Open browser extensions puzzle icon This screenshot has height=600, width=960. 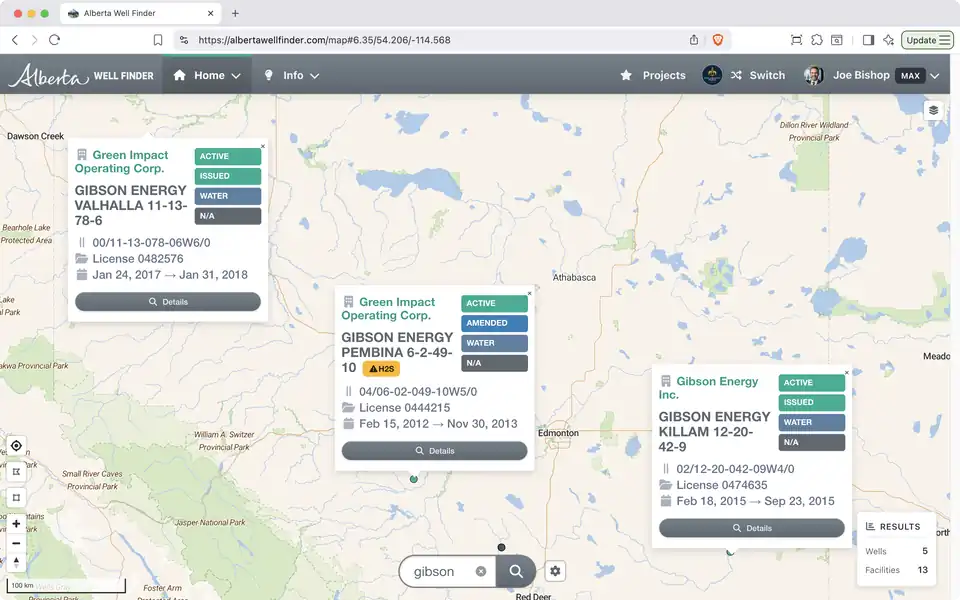click(817, 40)
